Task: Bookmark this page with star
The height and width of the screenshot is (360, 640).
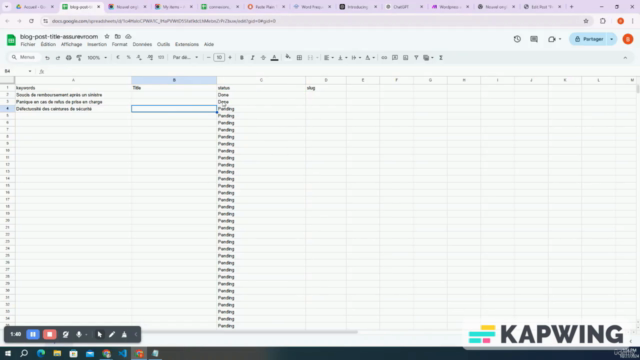Action: 586,21
